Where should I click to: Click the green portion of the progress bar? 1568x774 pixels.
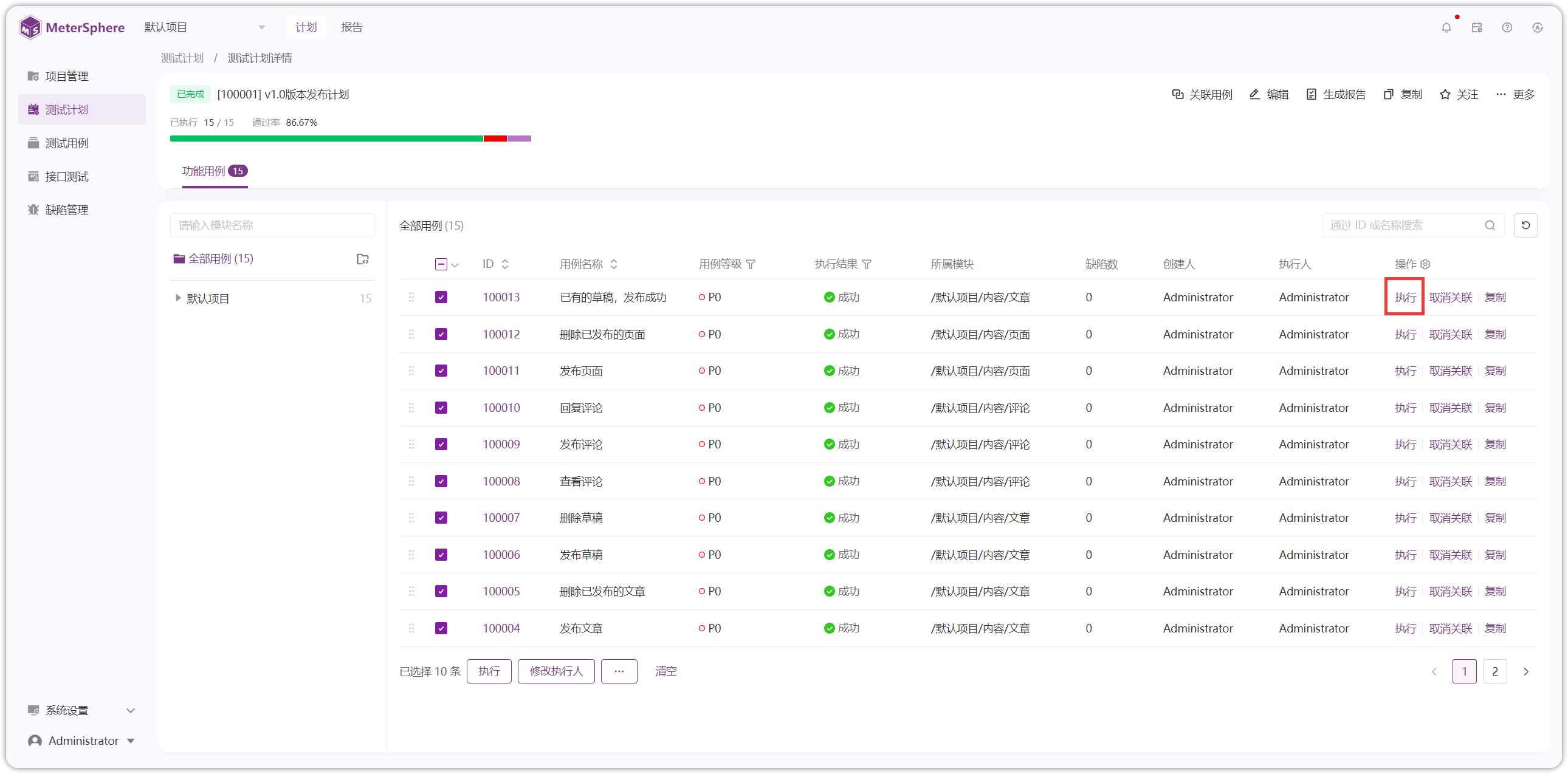326,139
